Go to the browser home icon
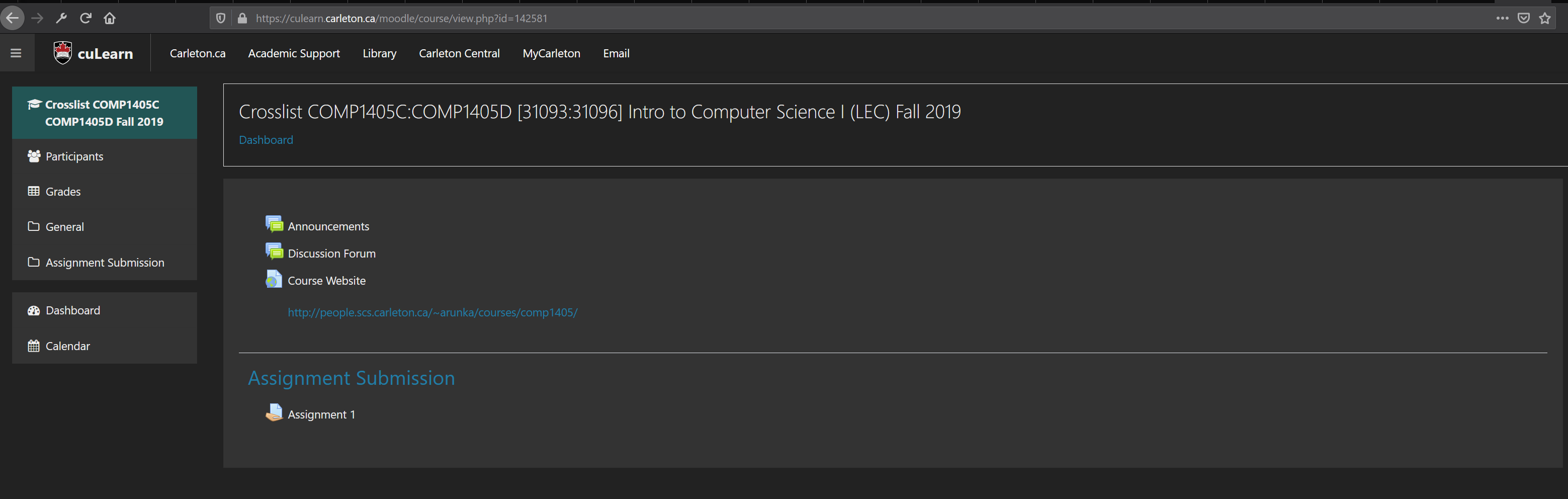The height and width of the screenshot is (499, 1568). pyautogui.click(x=110, y=18)
